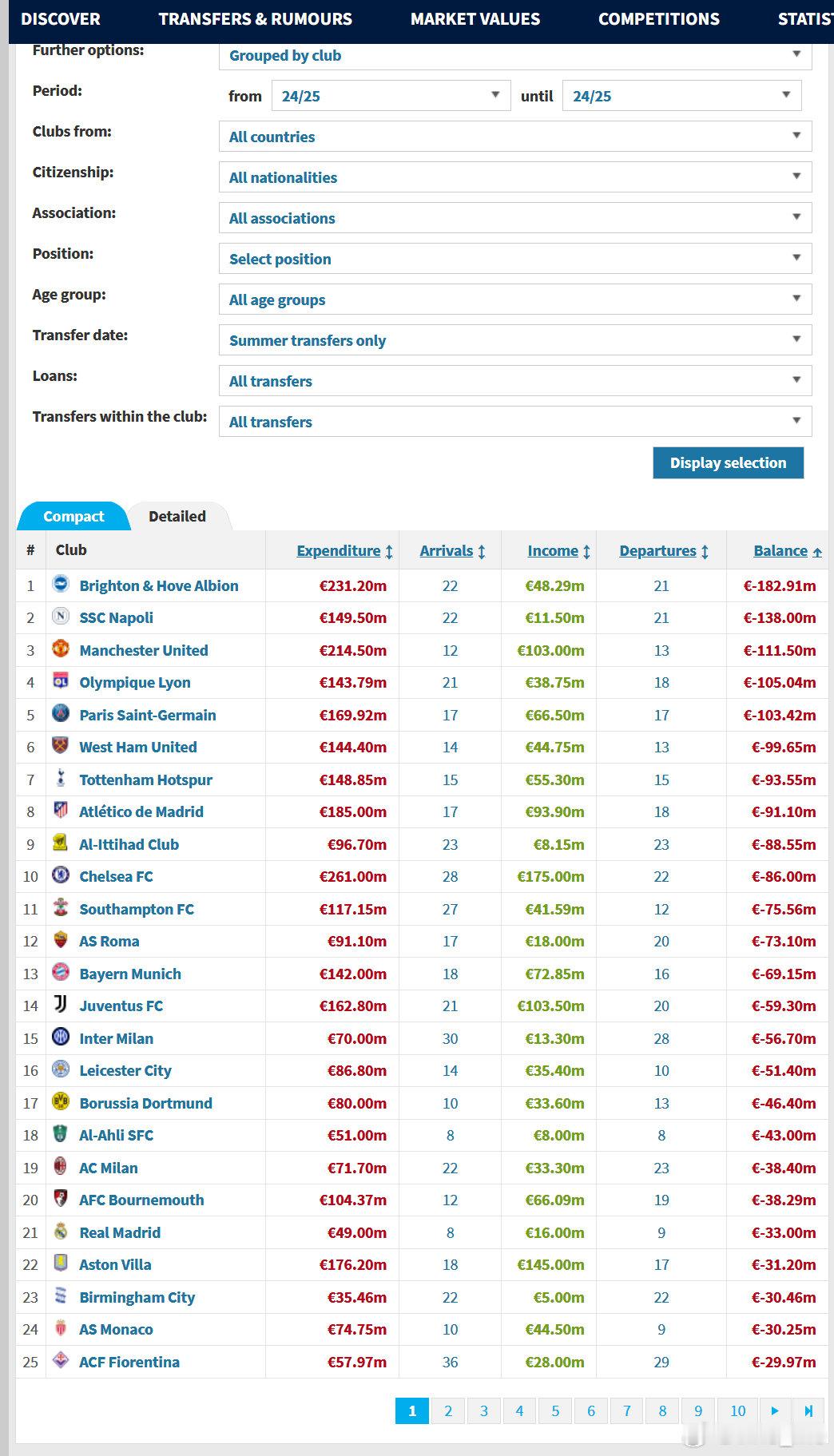This screenshot has height=1456, width=834.
Task: Click the SSC Napoli club crest
Action: [61, 616]
